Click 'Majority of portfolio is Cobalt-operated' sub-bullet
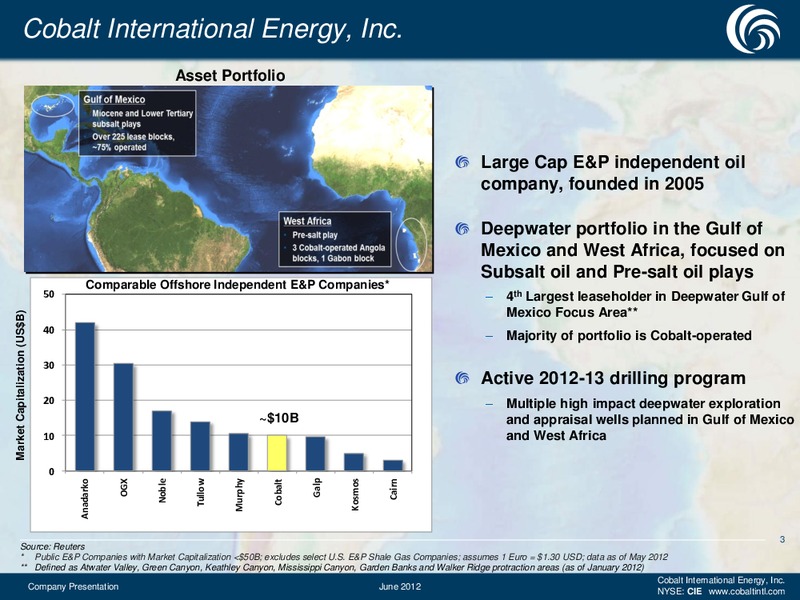The image size is (800, 600). (x=629, y=336)
